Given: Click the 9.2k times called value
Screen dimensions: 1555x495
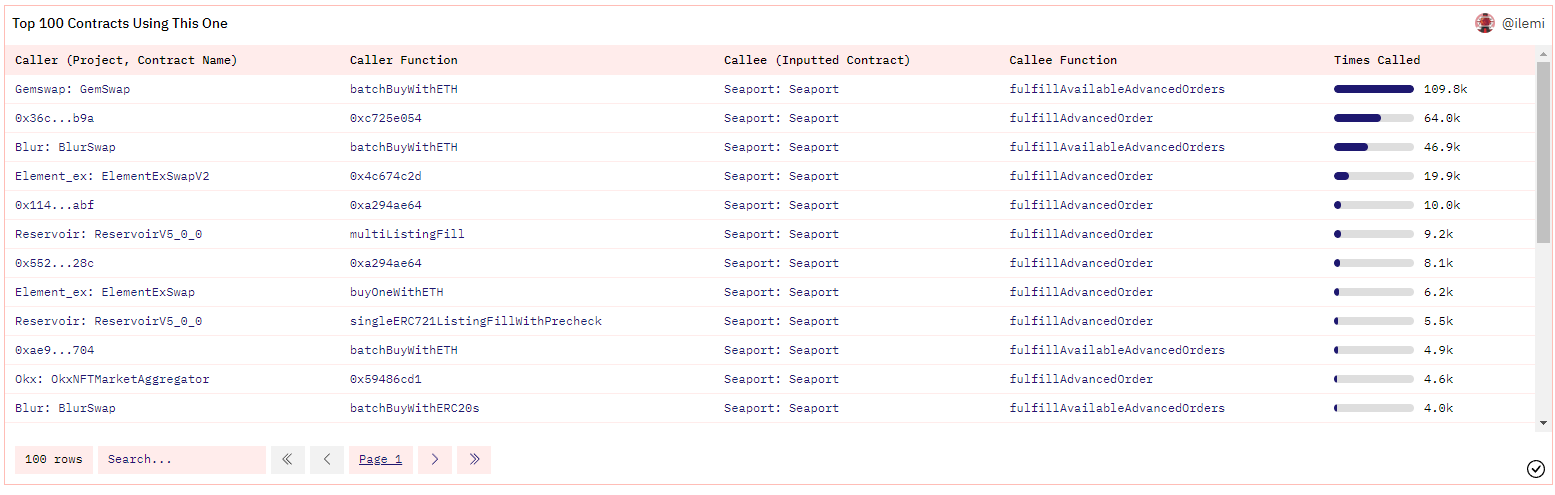Looking at the screenshot, I should click(x=1439, y=234).
